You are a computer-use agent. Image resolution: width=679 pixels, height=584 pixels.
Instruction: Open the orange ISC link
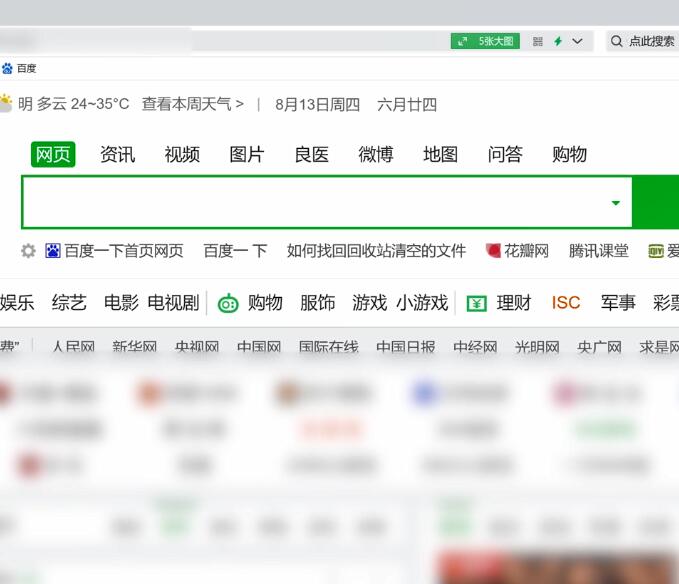point(566,302)
